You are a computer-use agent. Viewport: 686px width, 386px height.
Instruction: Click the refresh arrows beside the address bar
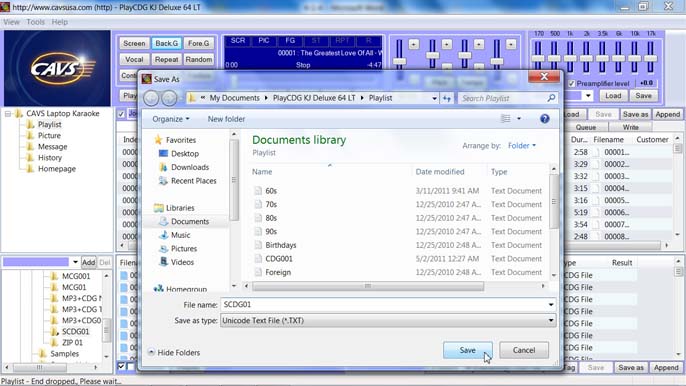click(447, 98)
